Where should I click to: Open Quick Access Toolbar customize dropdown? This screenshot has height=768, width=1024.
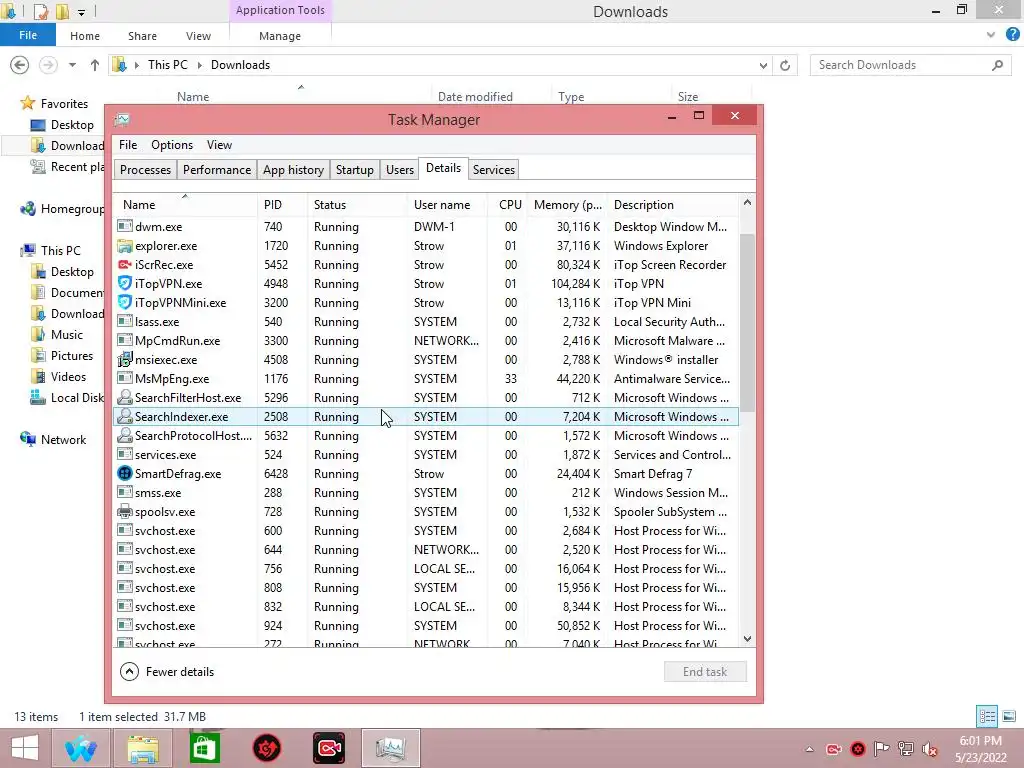point(81,12)
